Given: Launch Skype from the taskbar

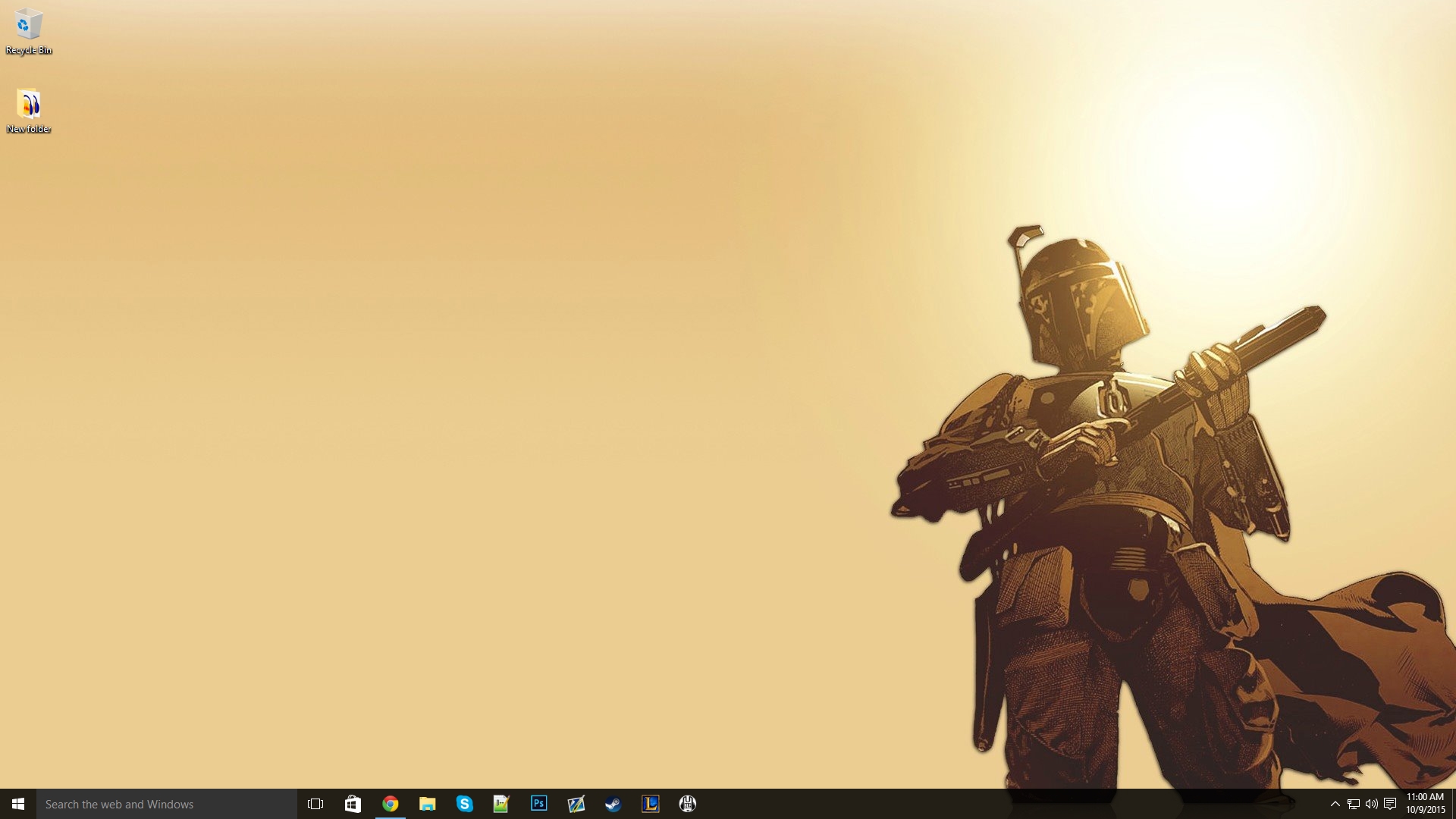Looking at the screenshot, I should 464,804.
